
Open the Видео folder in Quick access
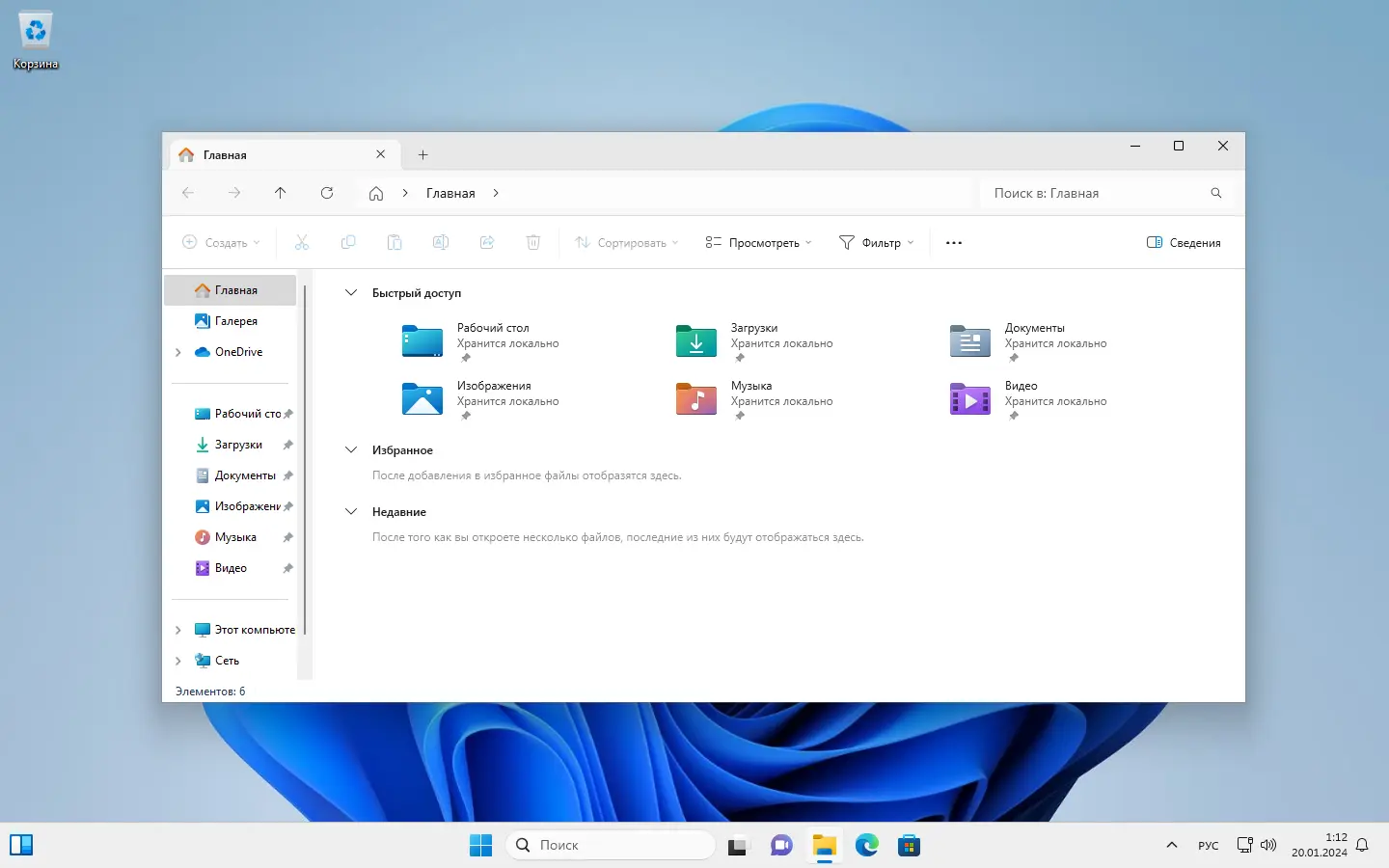(970, 399)
